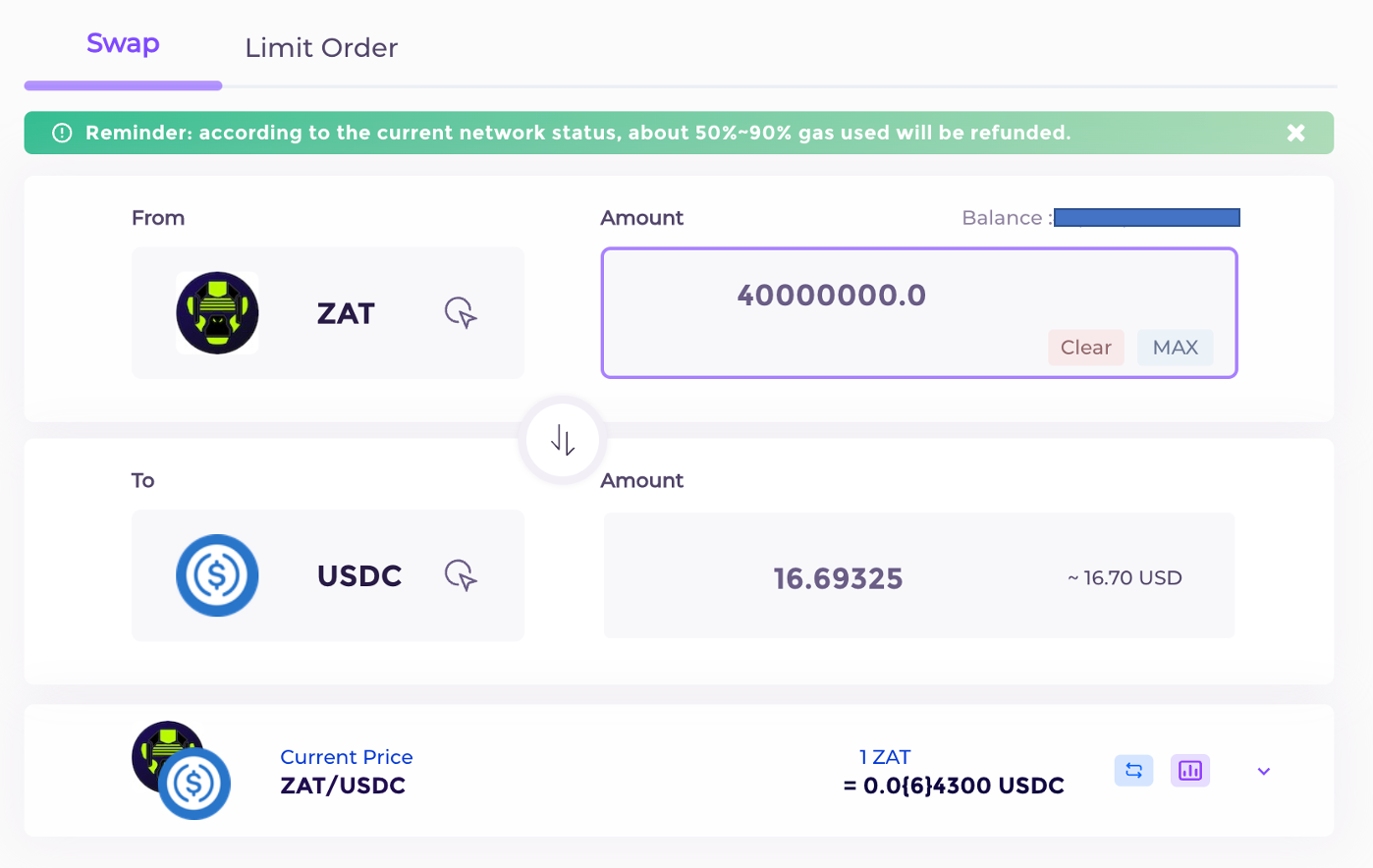
Task: Click the swap direction arrows between fields
Action: click(561, 440)
